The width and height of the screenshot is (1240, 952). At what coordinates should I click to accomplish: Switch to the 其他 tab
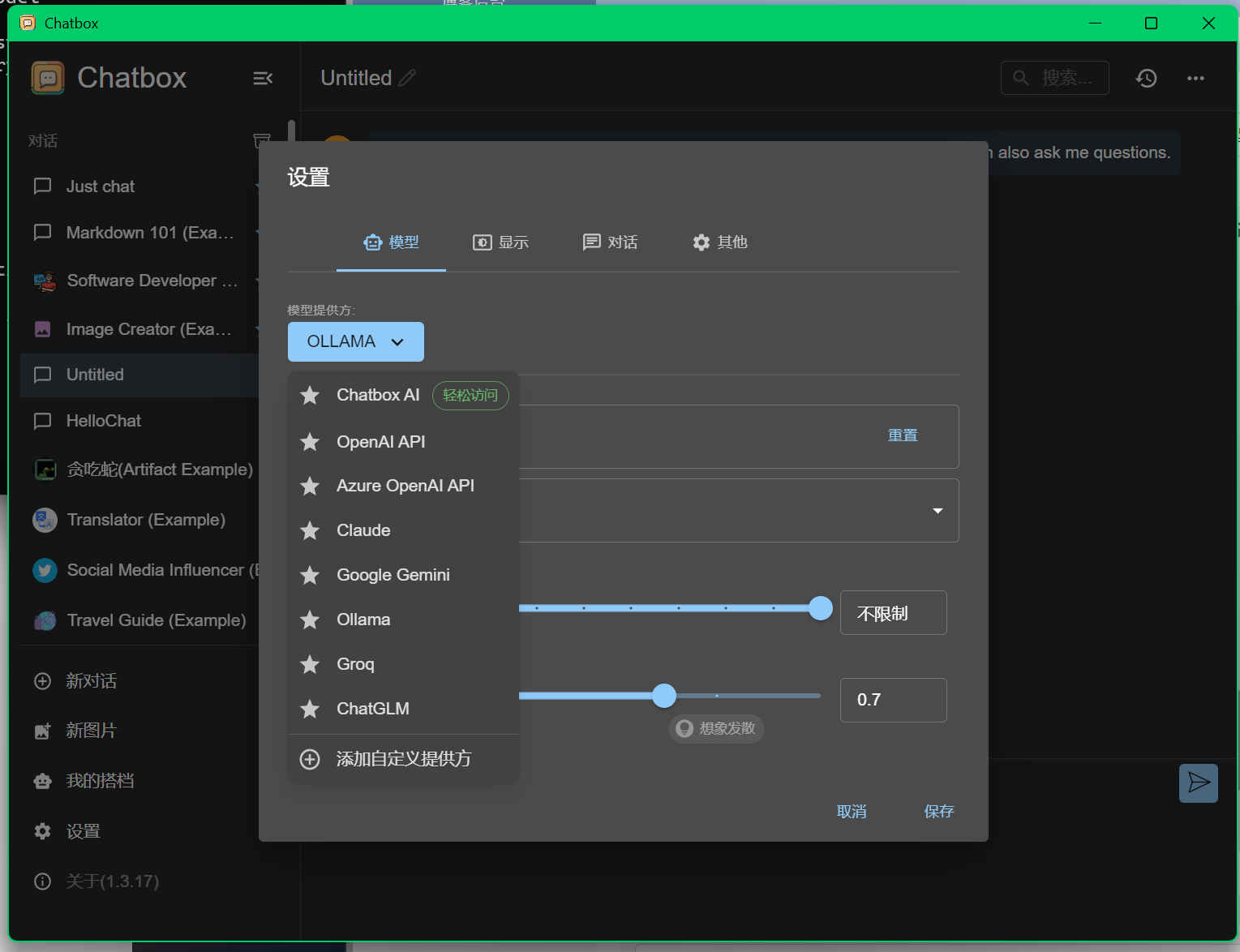(x=720, y=242)
